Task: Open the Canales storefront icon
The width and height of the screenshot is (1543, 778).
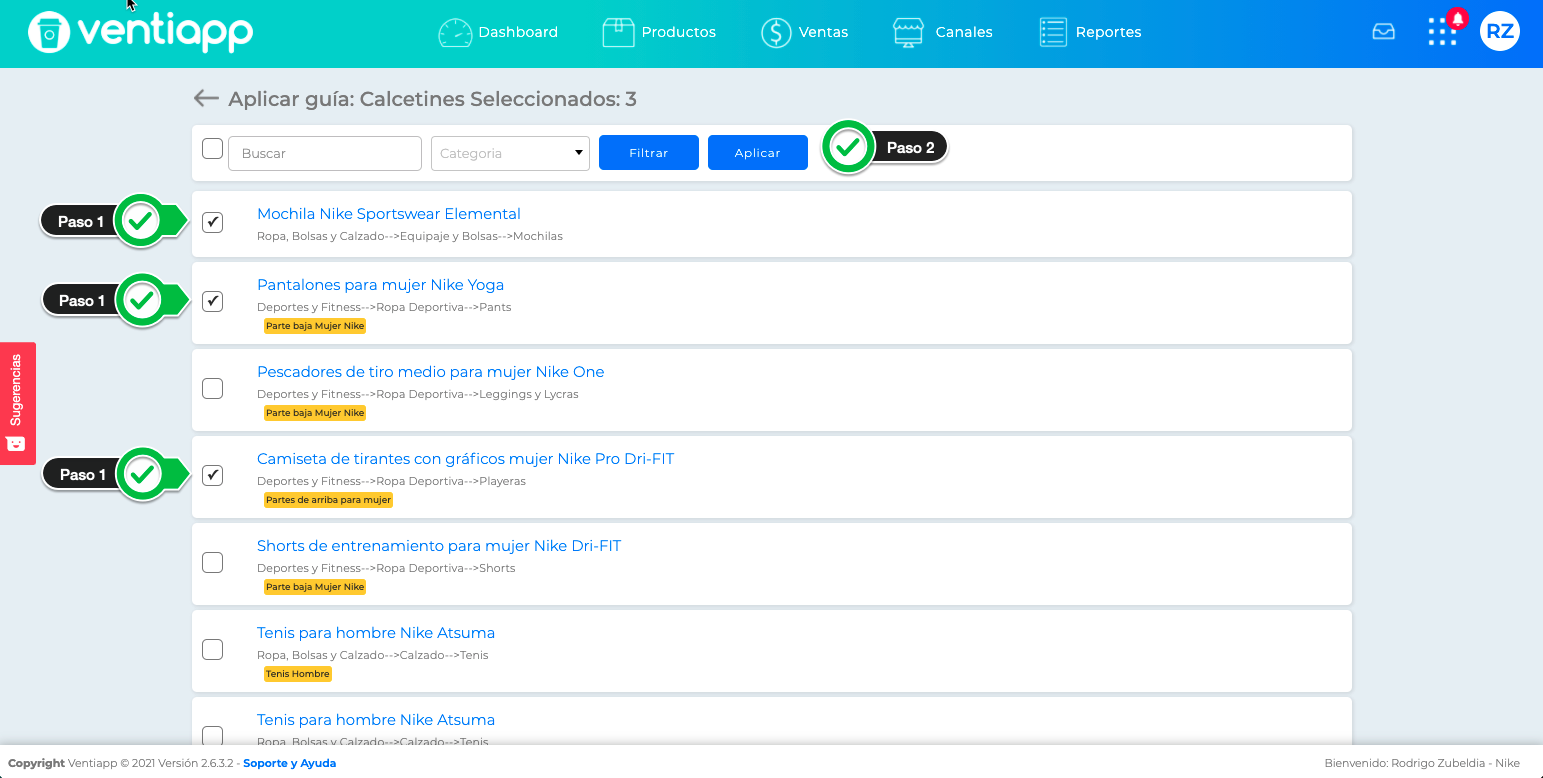Action: (908, 32)
